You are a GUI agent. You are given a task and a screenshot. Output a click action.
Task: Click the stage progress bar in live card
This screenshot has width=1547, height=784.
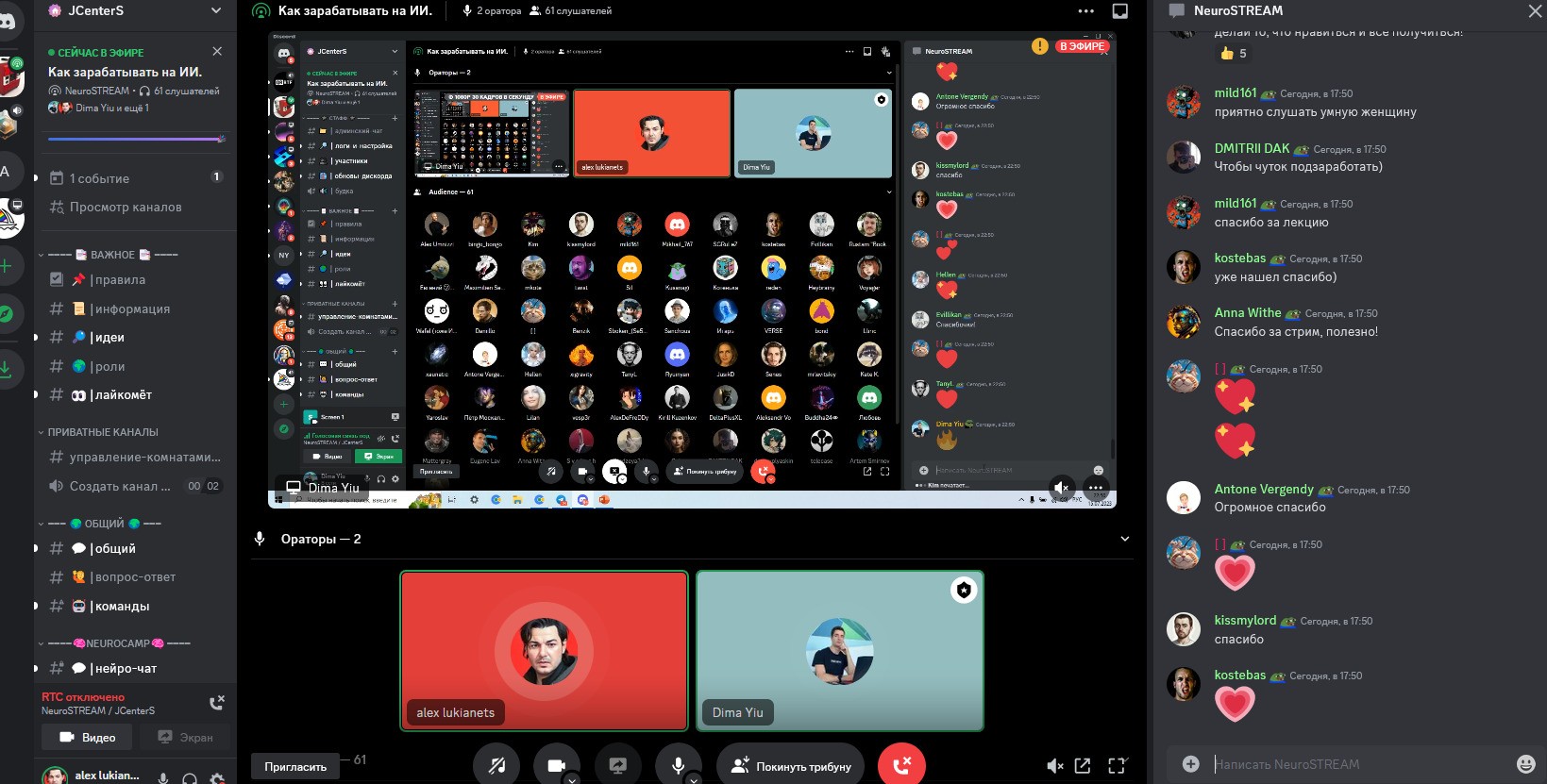[136, 139]
